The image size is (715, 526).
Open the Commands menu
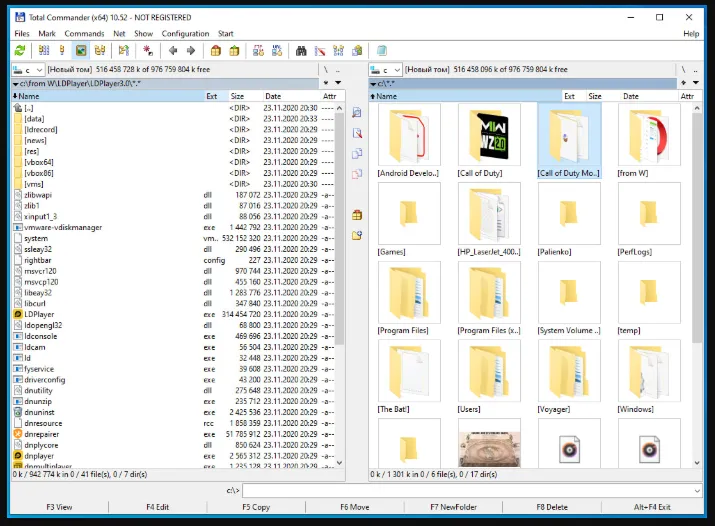coord(84,34)
